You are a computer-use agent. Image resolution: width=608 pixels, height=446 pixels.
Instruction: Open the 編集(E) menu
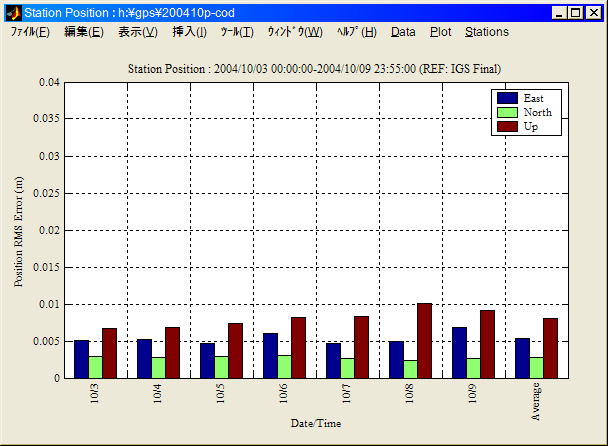click(83, 32)
